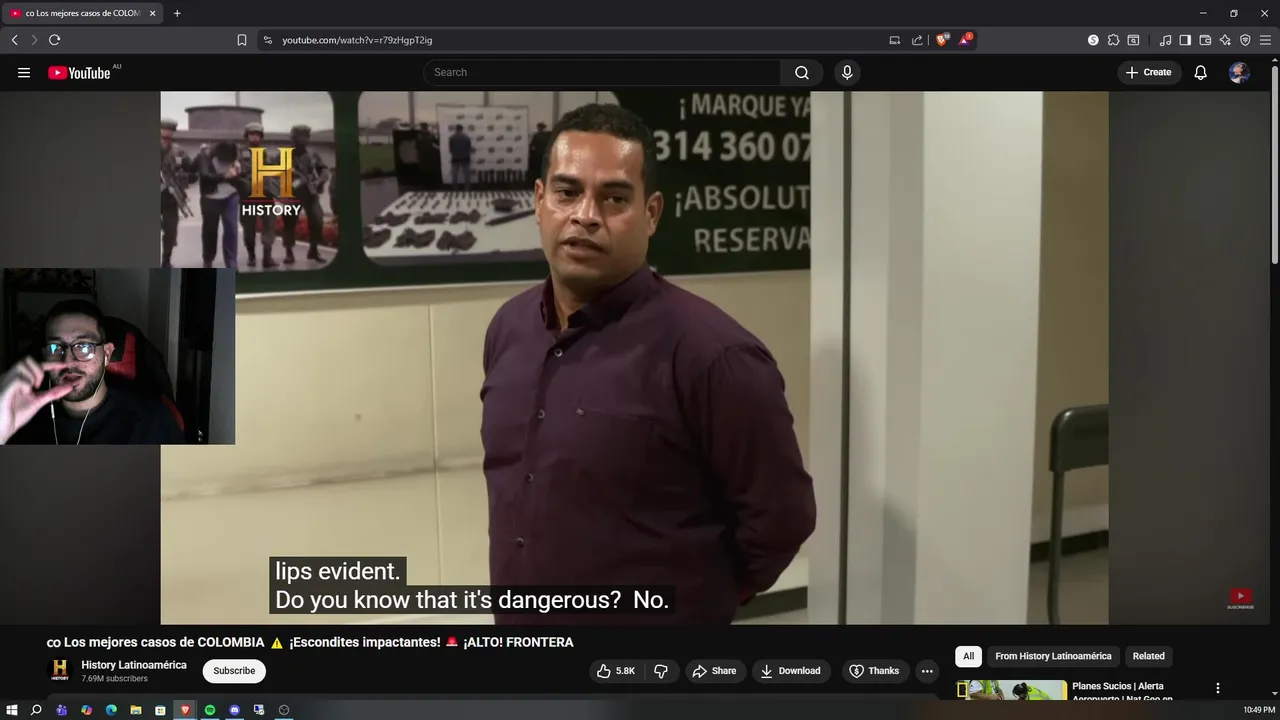1280x720 pixels.
Task: Click the 10:49 PM taskbar clock
Action: point(1259,710)
